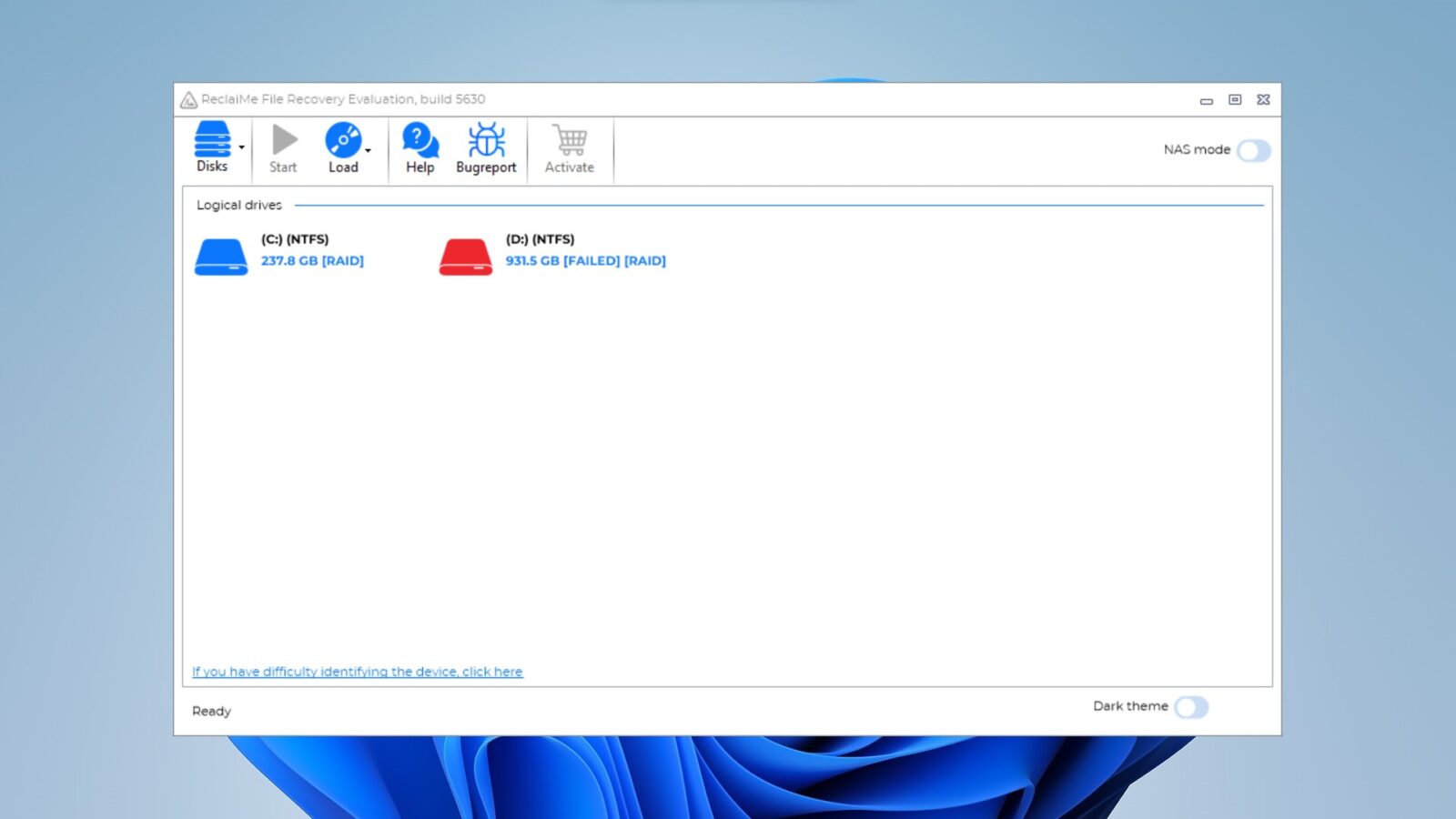Minimize the ReclaiMe window

1207,100
